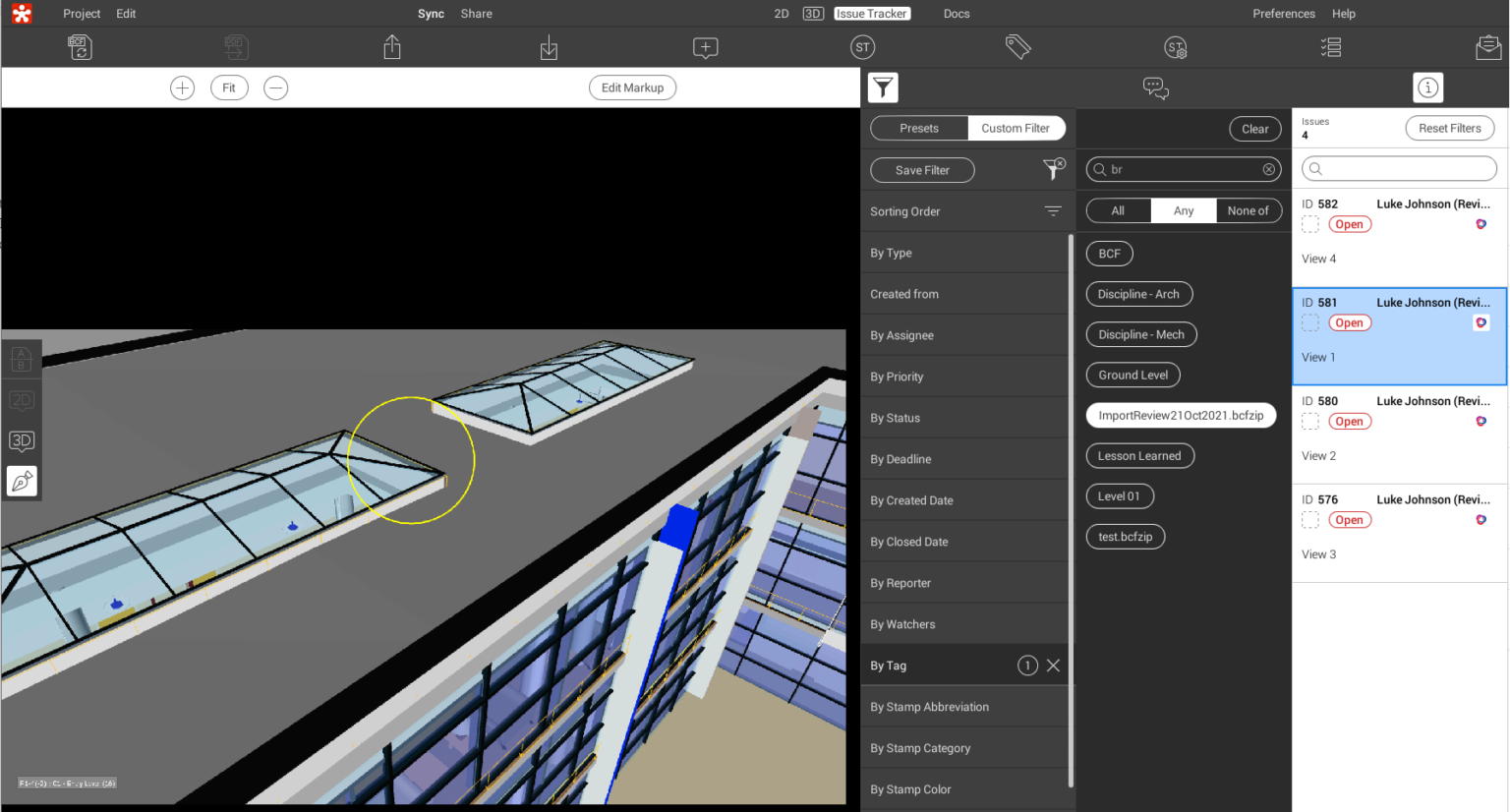The width and height of the screenshot is (1510, 812).
Task: Switch to 3D navigation mode
Action: (22, 439)
